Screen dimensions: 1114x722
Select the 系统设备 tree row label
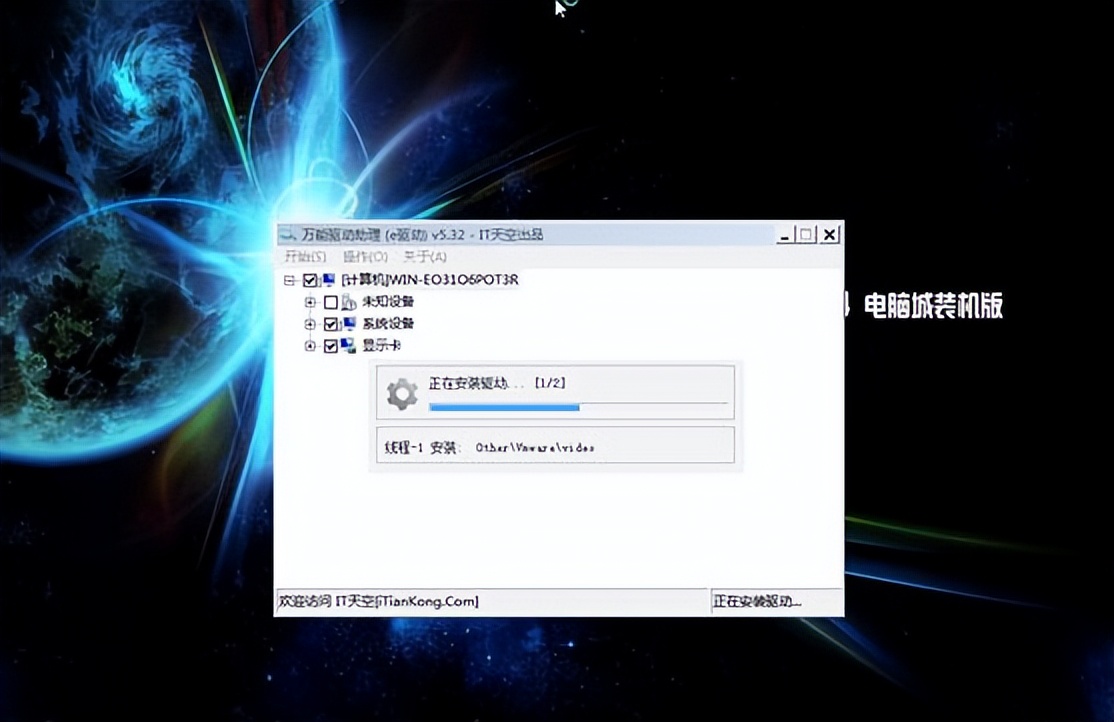pyautogui.click(x=388, y=324)
